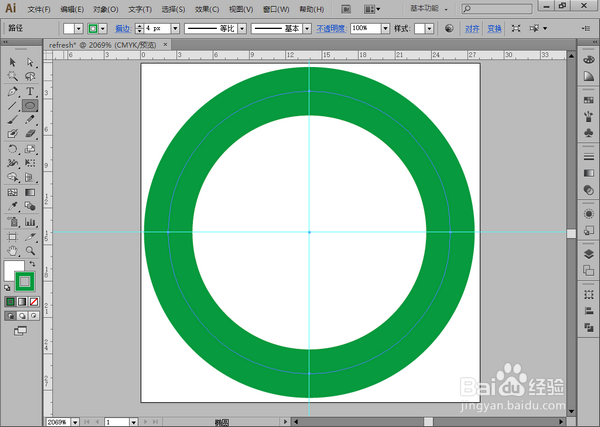Enable Draw Inside mode
The height and width of the screenshot is (427, 600).
click(x=34, y=316)
